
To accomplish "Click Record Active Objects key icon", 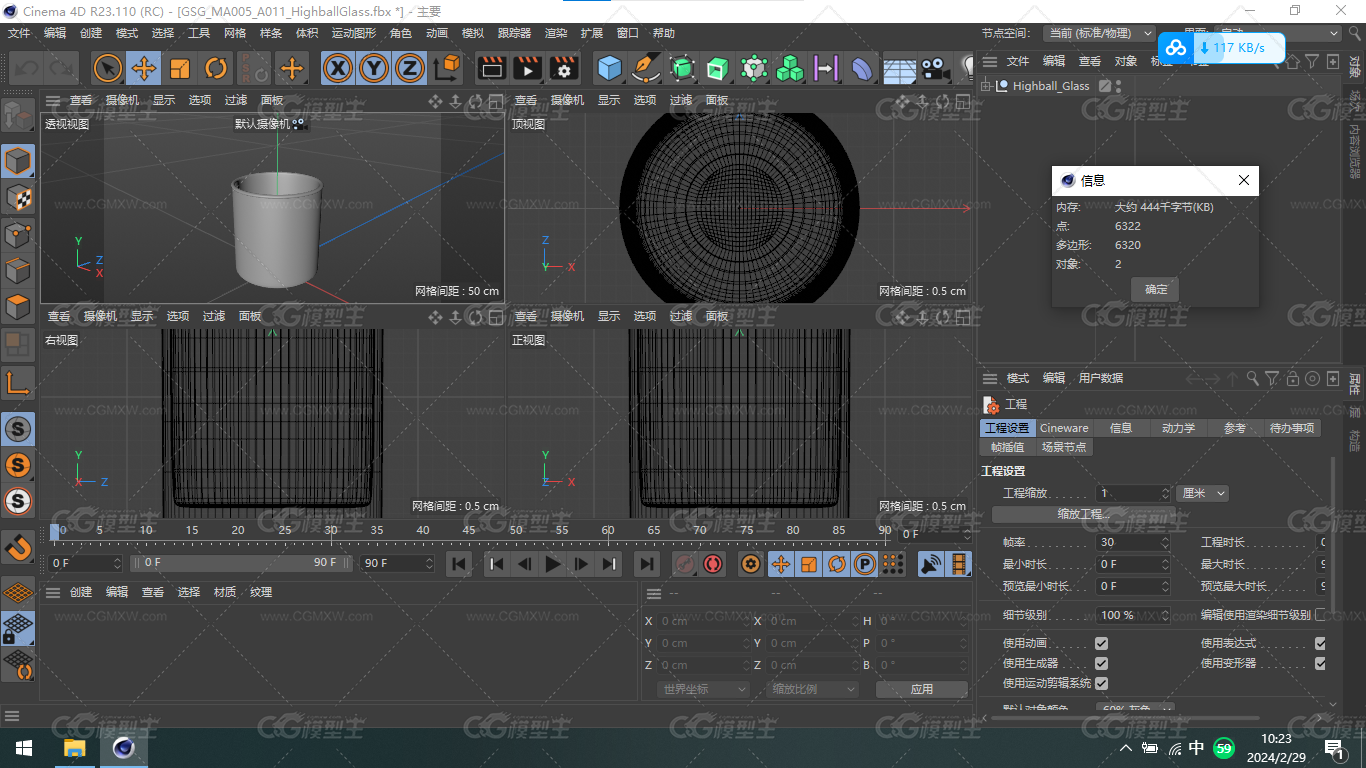I will (x=684, y=564).
